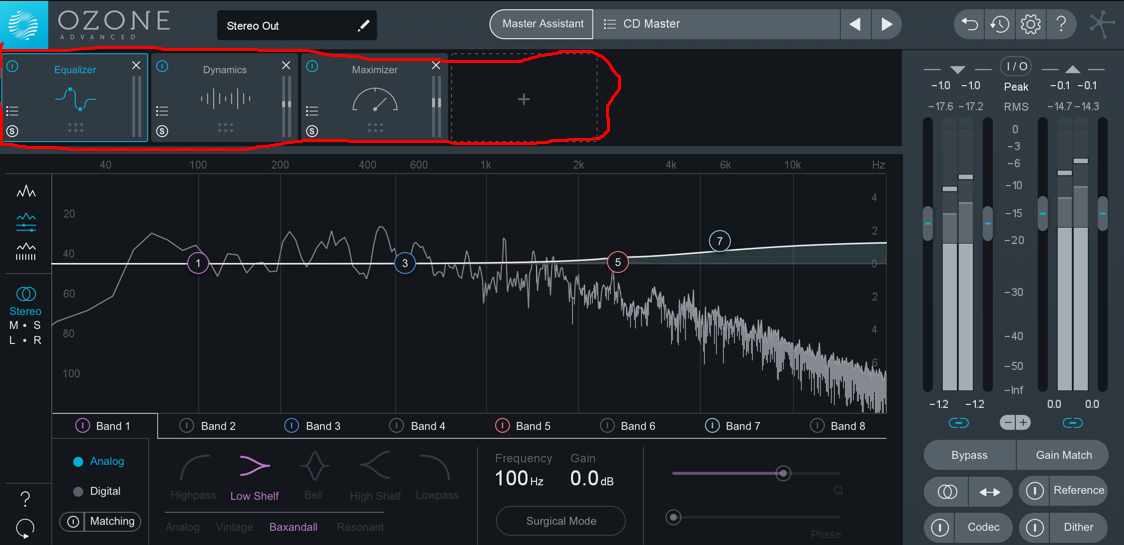Toggle Equalizer module power
Screen dimensions: 1124x545
point(13,66)
